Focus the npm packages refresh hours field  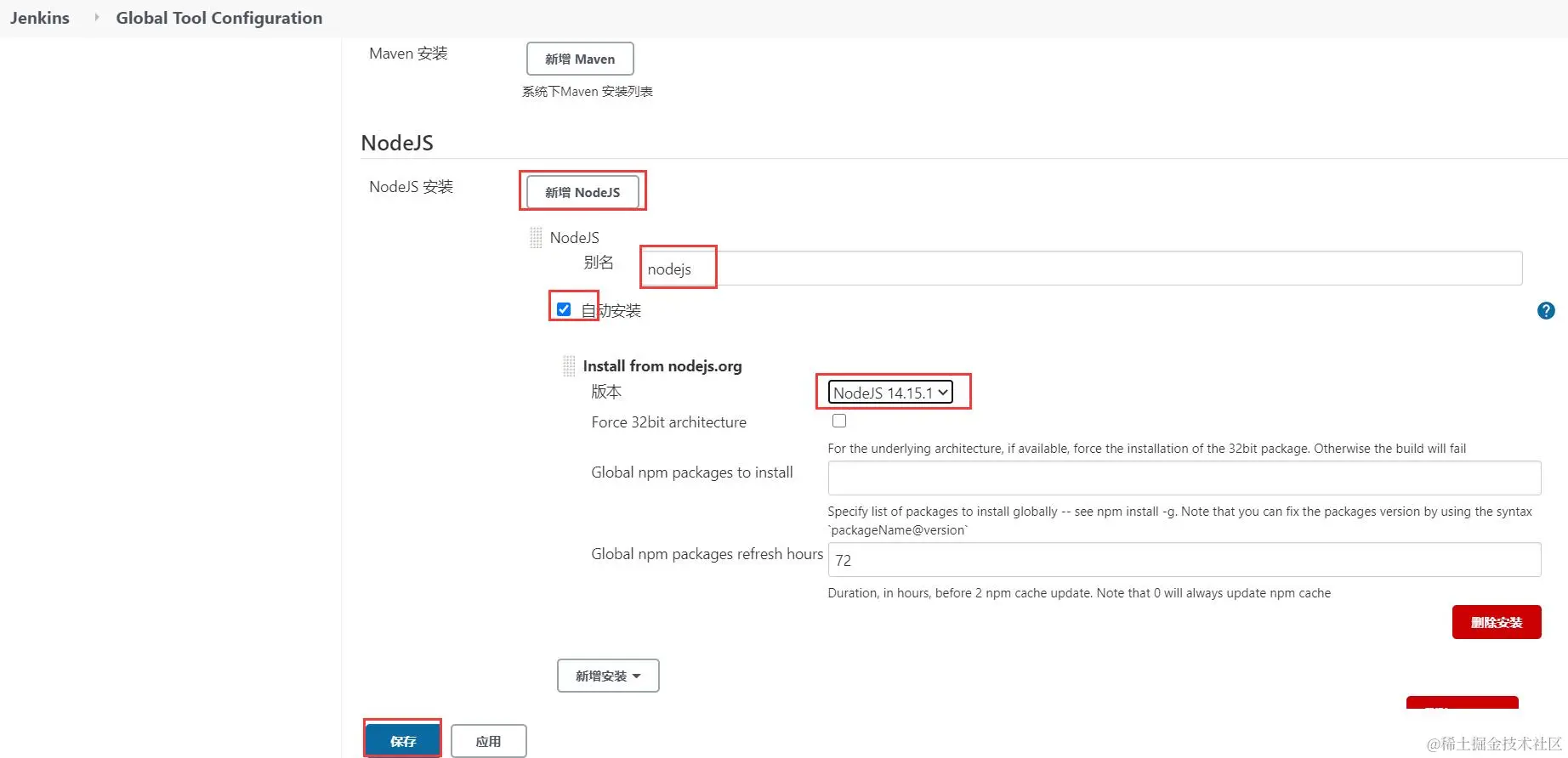(x=1185, y=560)
